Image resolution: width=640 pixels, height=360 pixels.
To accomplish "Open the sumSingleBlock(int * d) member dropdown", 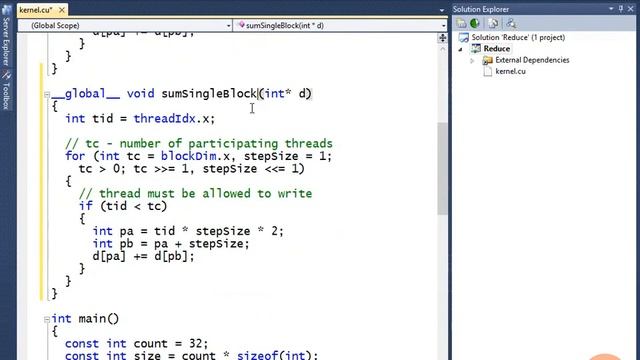I will (340, 25).
